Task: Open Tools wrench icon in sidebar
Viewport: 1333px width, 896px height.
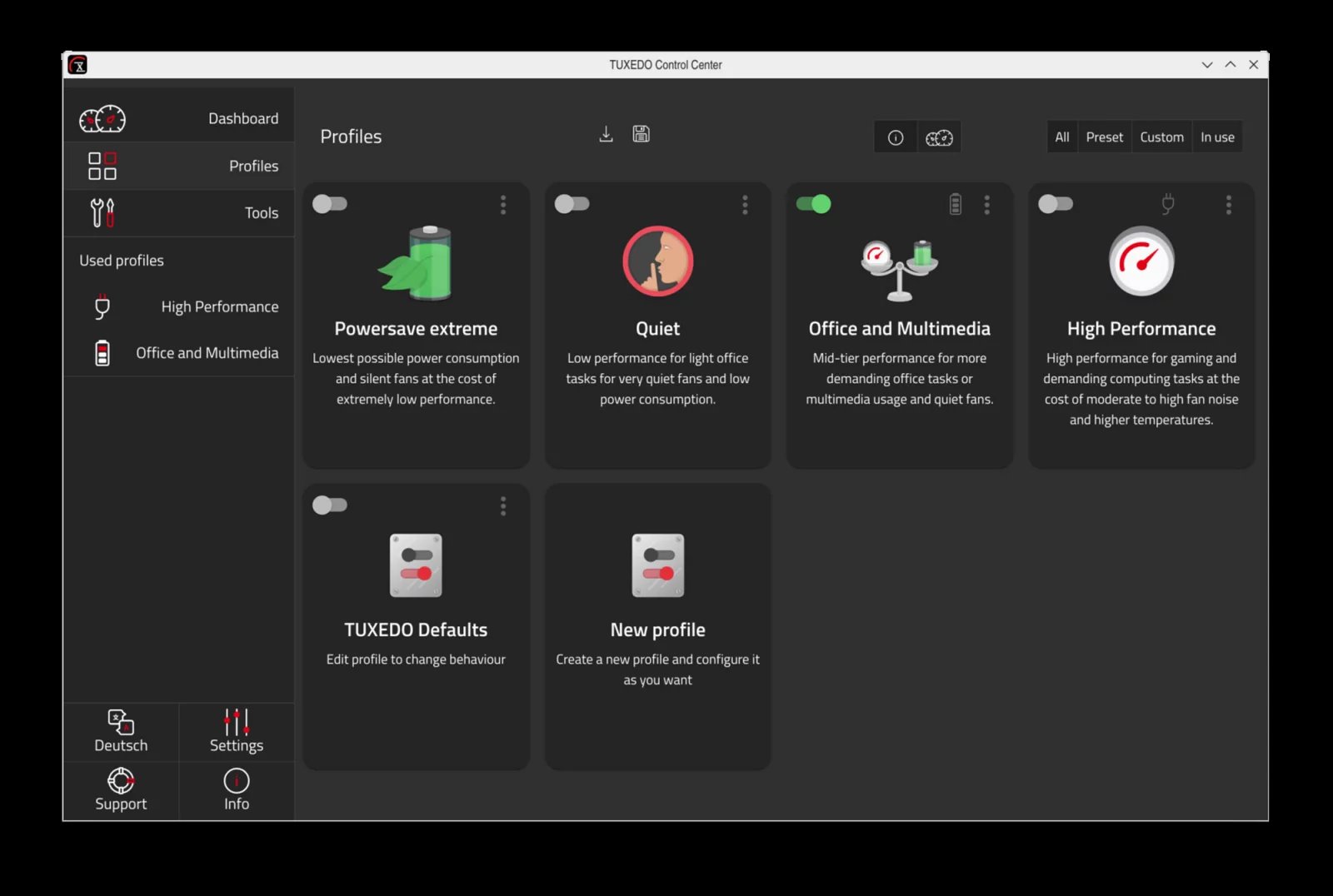Action: [102, 212]
